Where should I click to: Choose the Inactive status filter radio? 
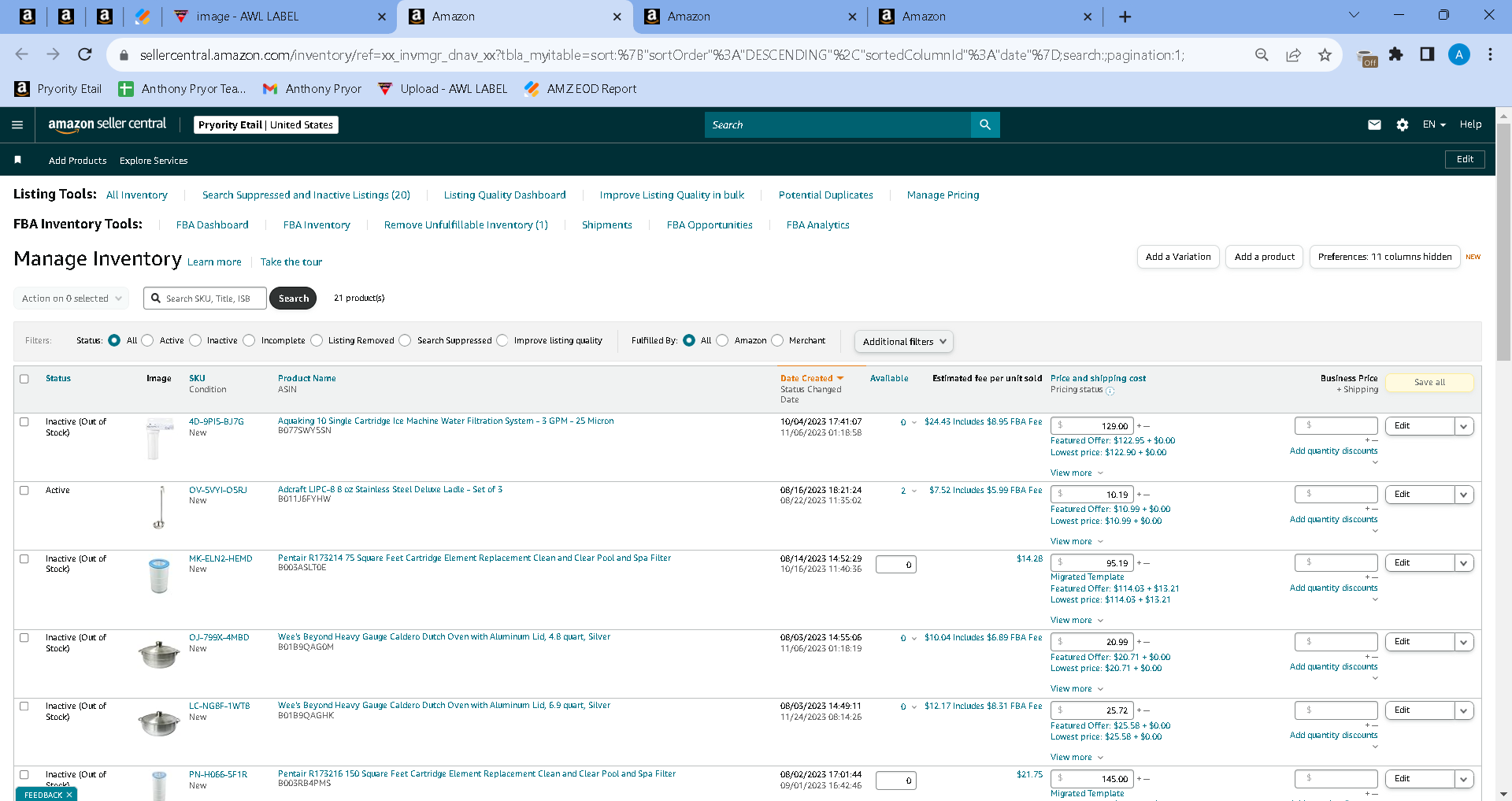coord(195,340)
